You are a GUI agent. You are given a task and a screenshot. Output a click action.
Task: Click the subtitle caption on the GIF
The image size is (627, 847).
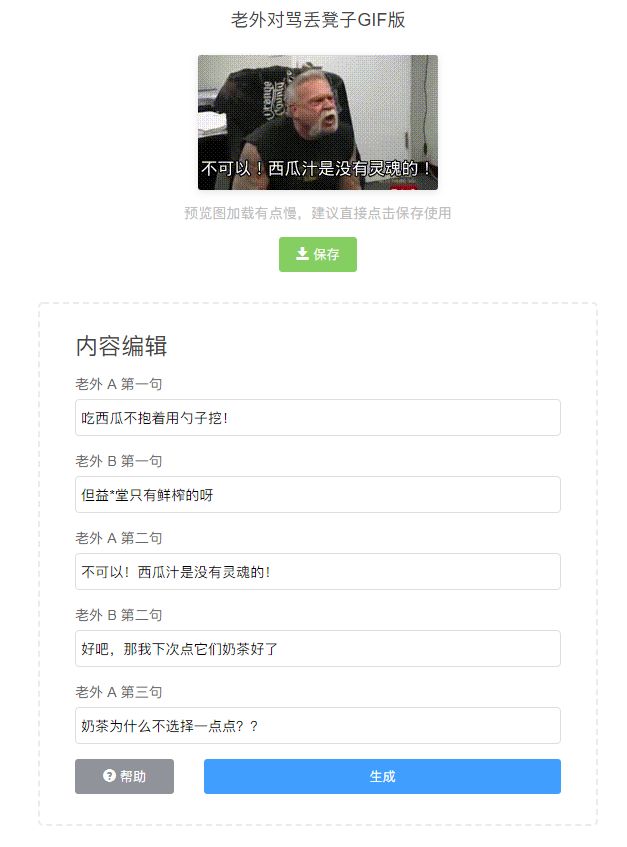(x=317, y=169)
